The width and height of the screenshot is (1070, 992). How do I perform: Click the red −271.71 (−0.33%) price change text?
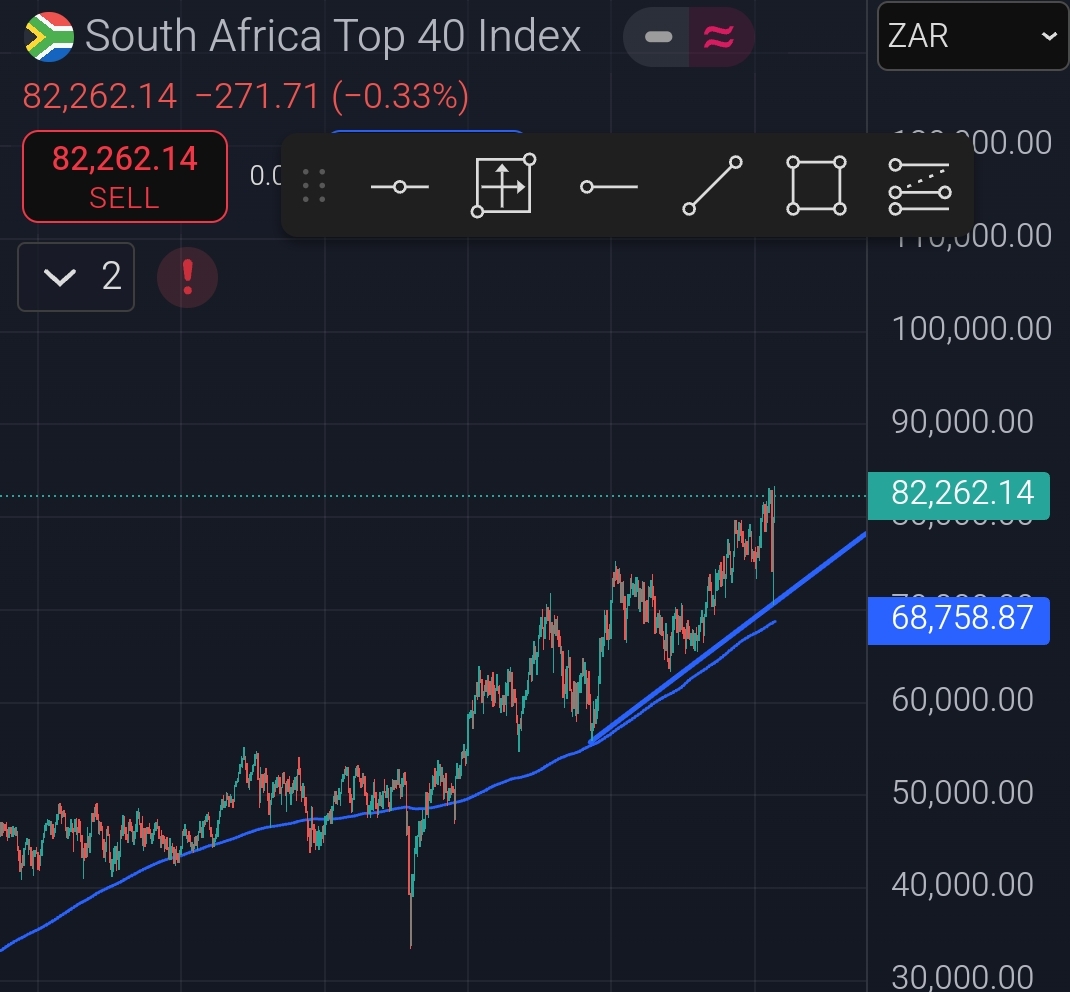click(331, 97)
